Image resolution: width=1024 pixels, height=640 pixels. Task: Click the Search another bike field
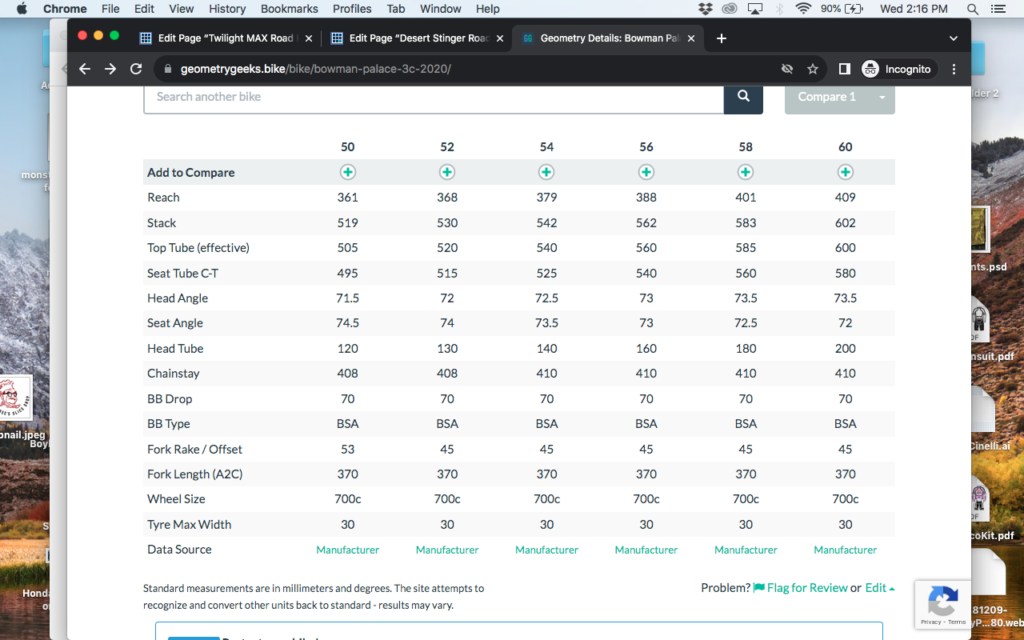click(x=433, y=97)
